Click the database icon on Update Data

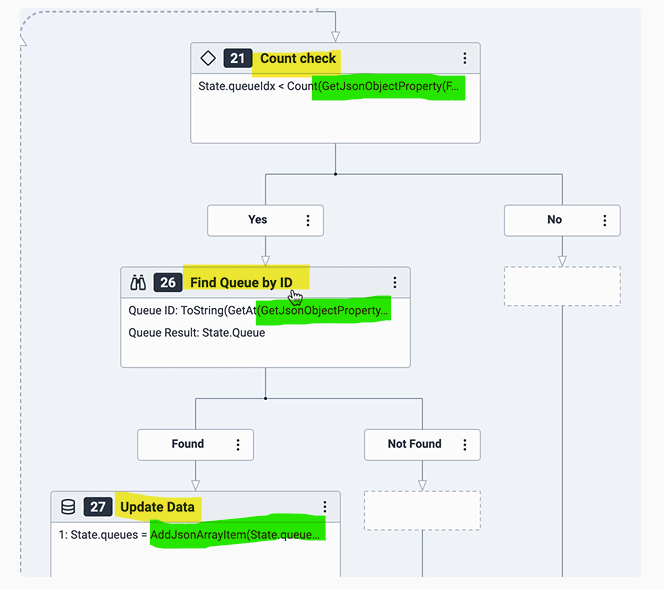(x=69, y=507)
